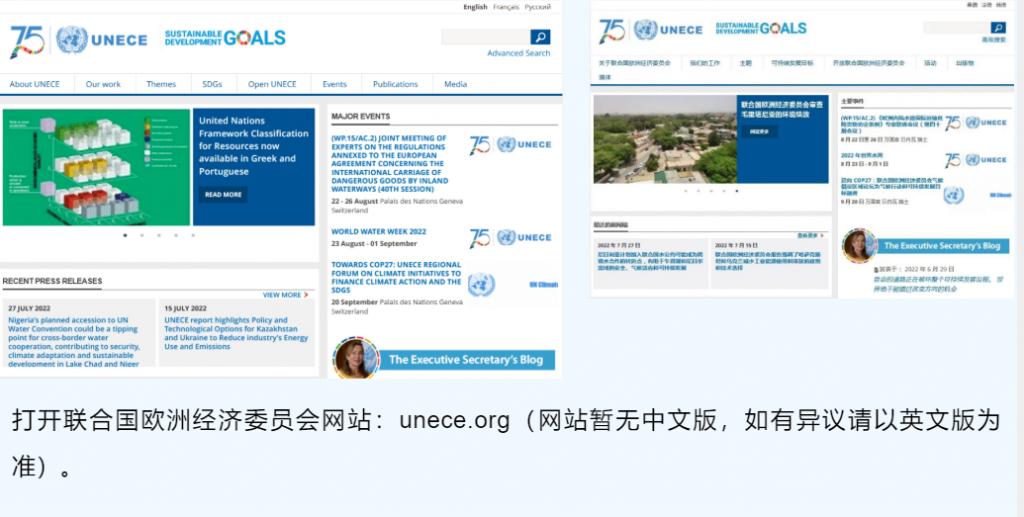Screen dimensions: 1024x517
Task: Open the Publications menu
Action: 395,84
